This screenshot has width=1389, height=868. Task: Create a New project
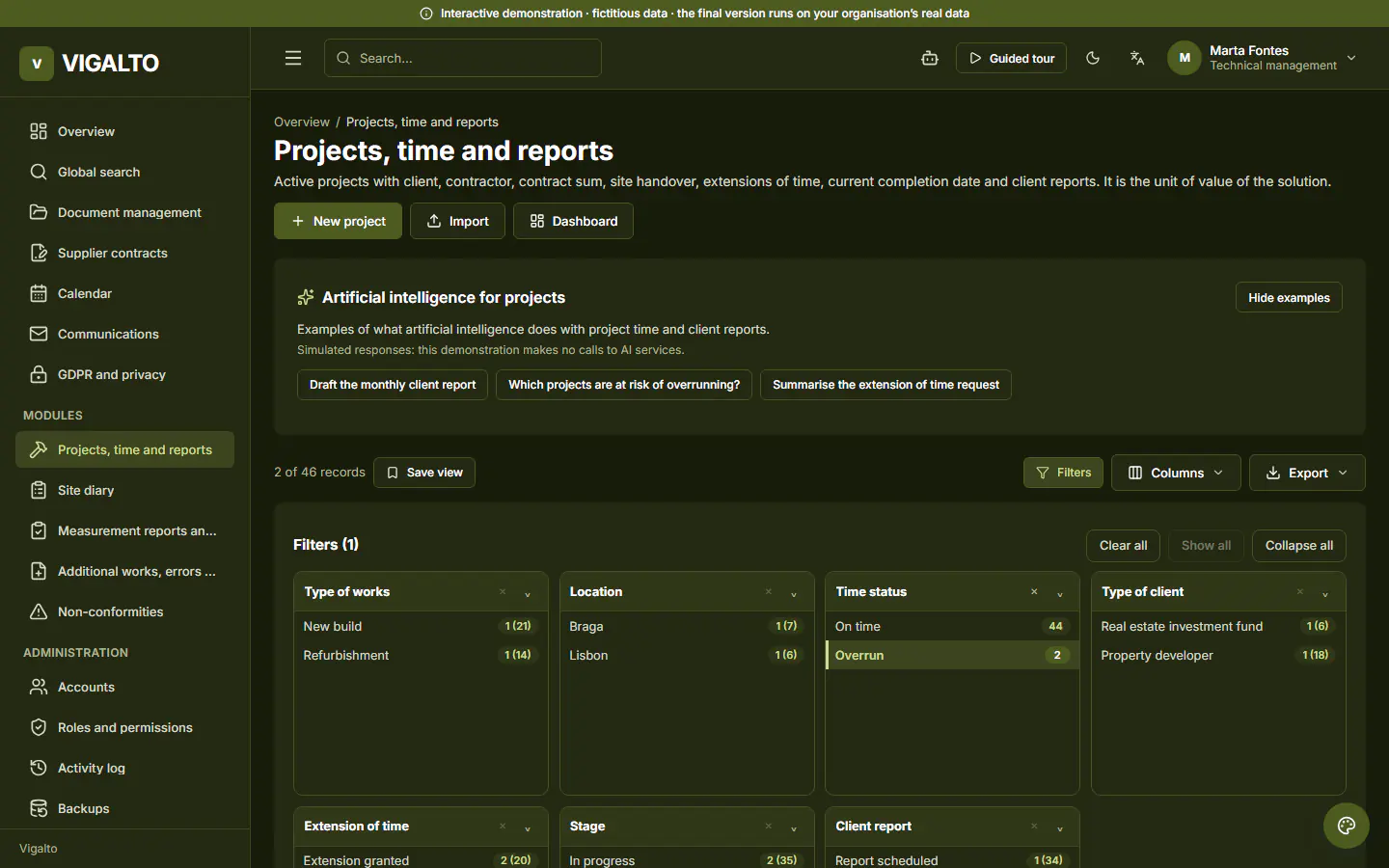[338, 221]
